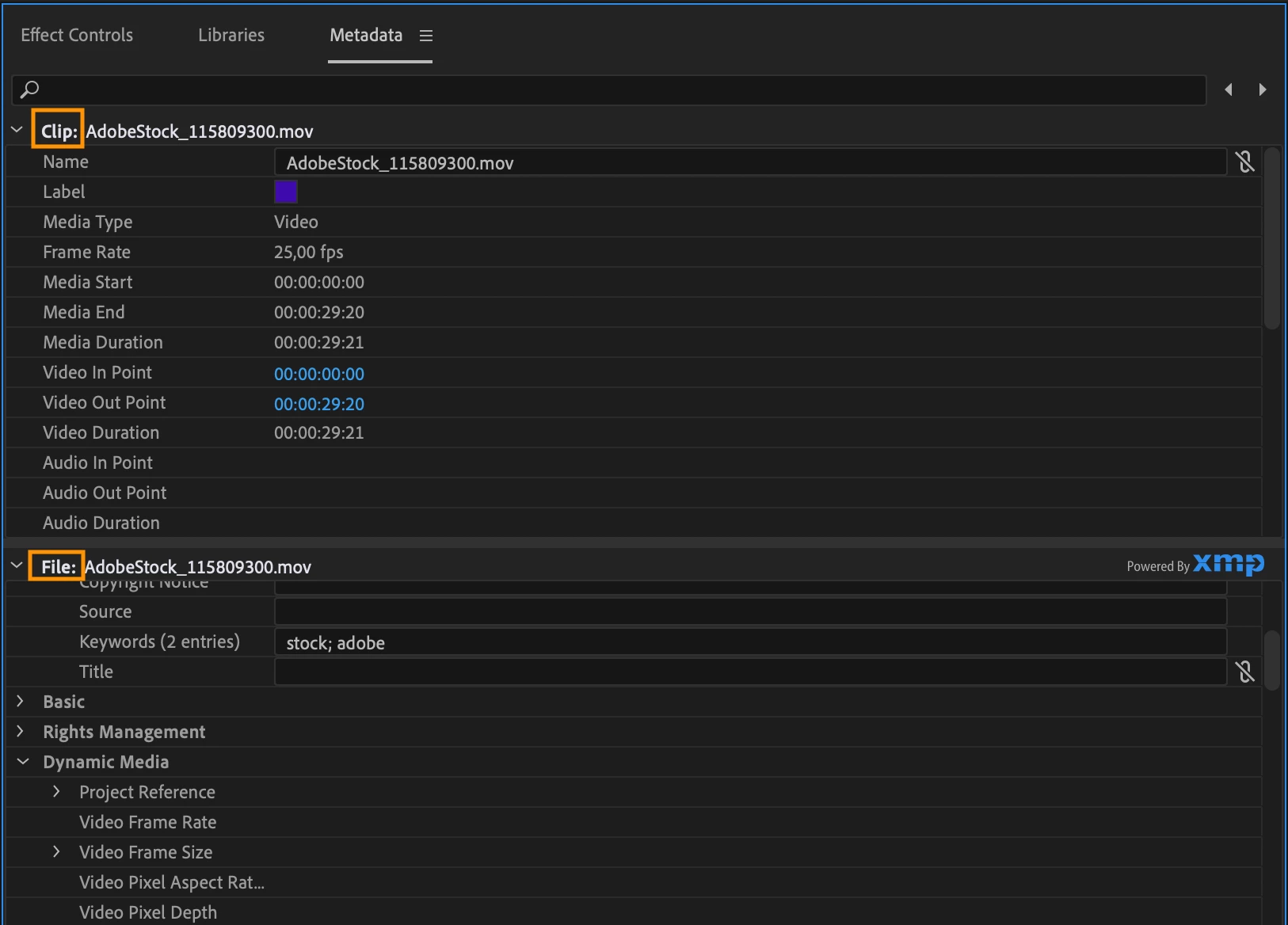Click into the Title input field
Screen dimensions: 1288x925
pyautogui.click(x=751, y=672)
